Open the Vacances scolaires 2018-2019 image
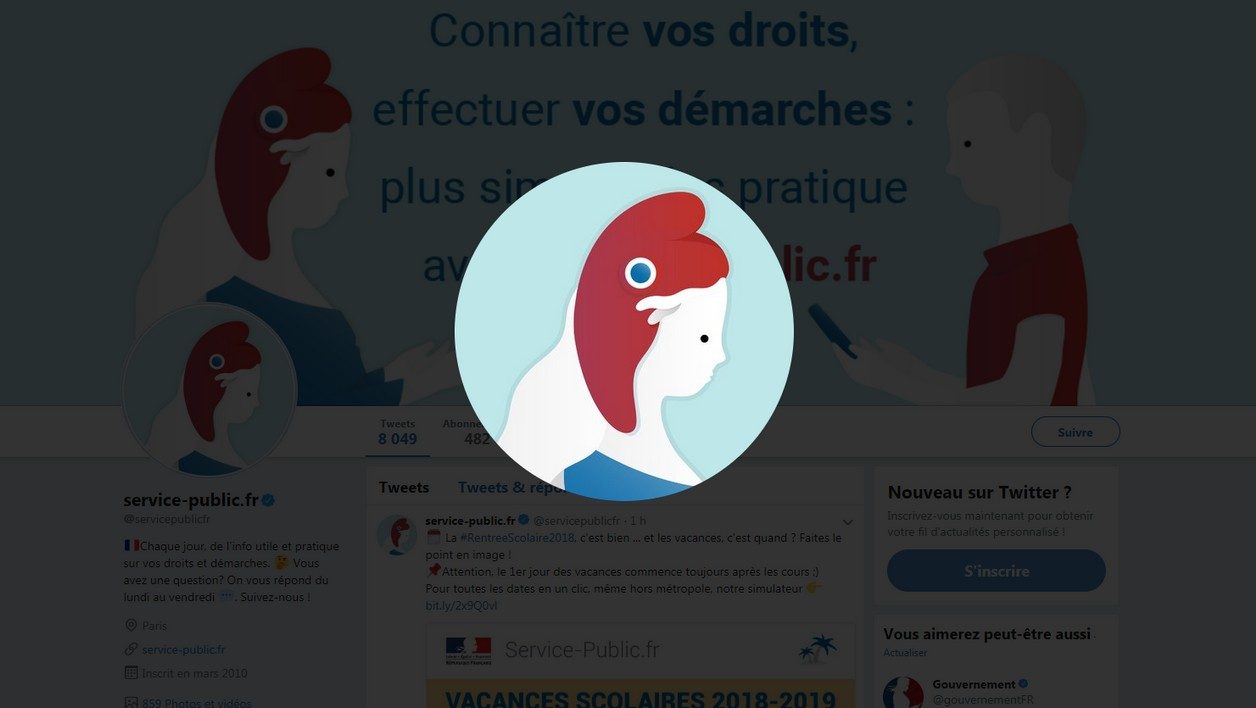Image resolution: width=1256 pixels, height=708 pixels. (x=640, y=665)
